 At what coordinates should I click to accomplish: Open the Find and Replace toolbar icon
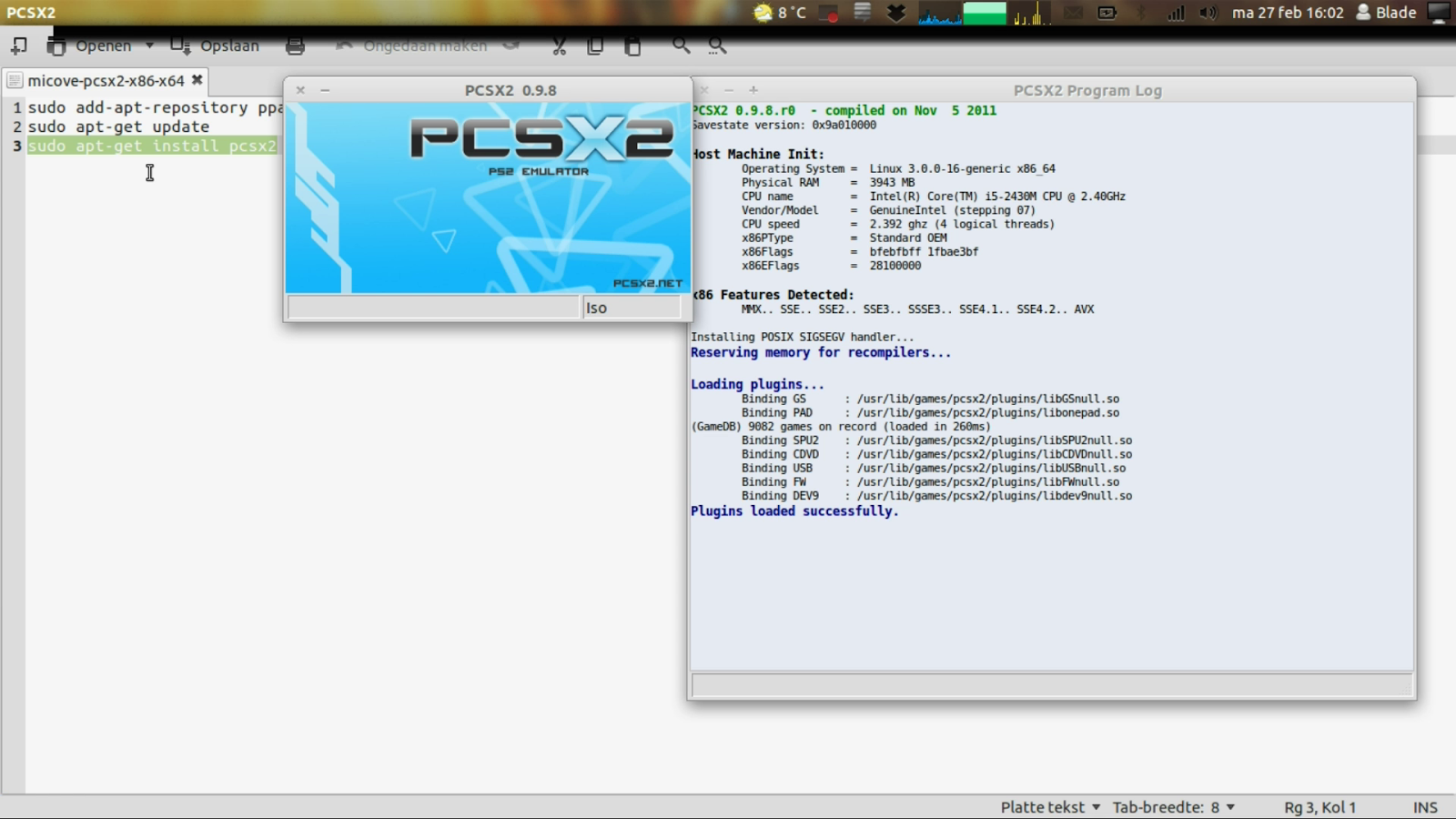(x=717, y=45)
